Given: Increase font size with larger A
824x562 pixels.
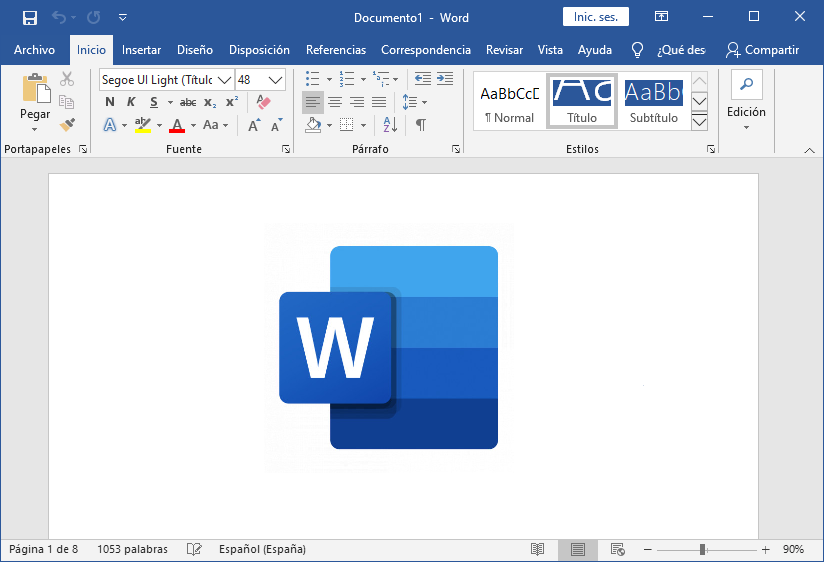Looking at the screenshot, I should [x=254, y=125].
